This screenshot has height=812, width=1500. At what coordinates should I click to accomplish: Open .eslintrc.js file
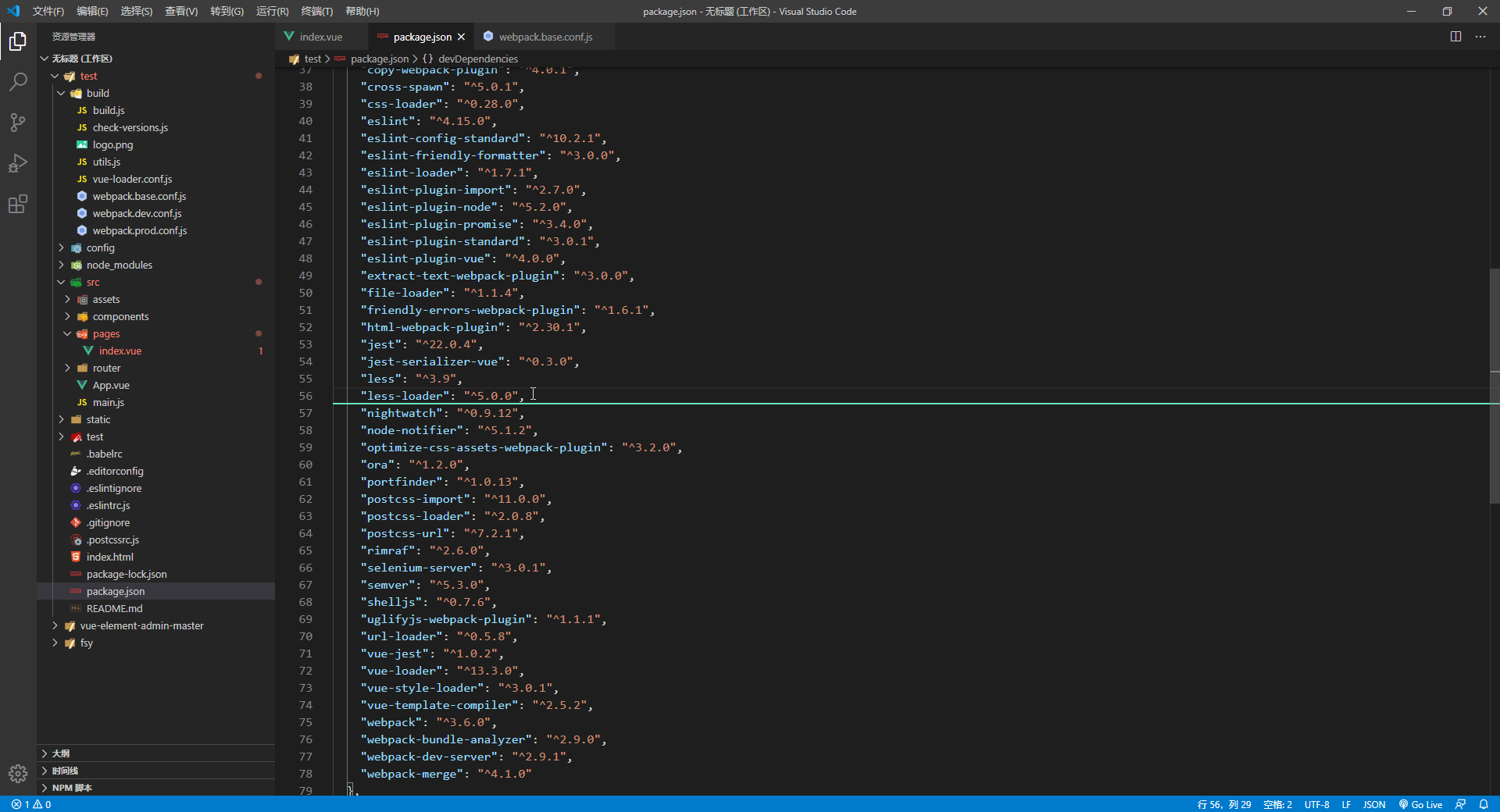[155, 505]
